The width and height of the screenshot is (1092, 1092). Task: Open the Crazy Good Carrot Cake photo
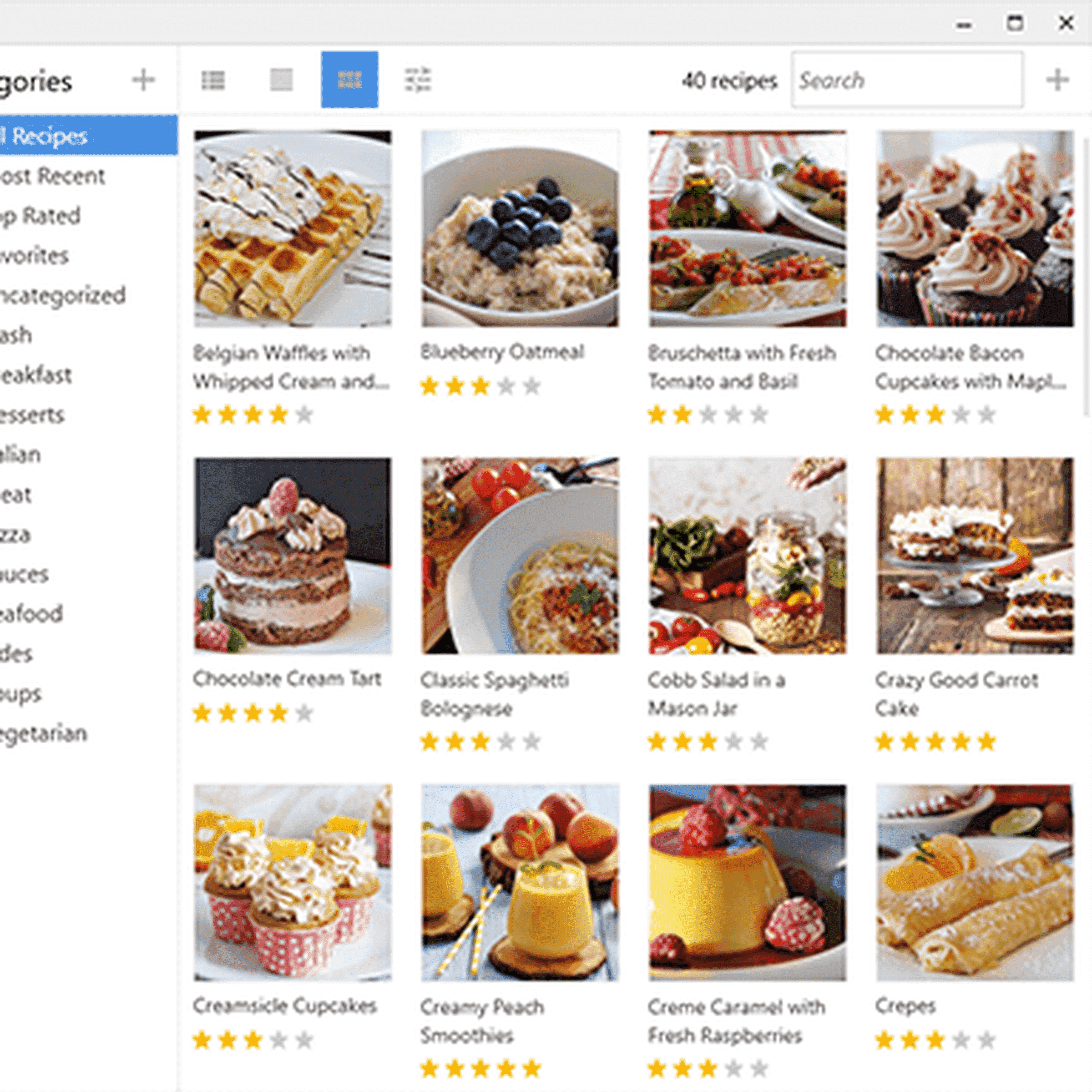pos(975,556)
